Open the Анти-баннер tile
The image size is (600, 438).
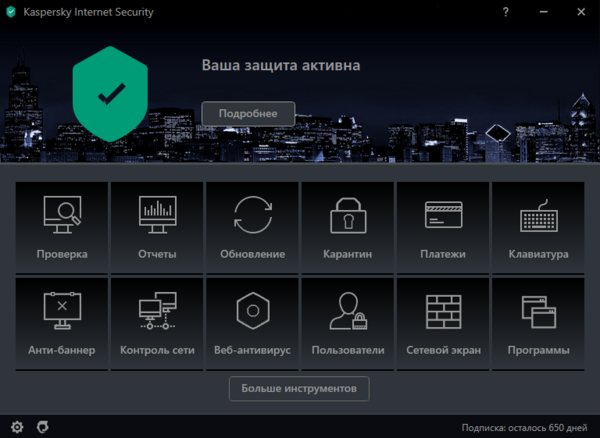pos(62,323)
